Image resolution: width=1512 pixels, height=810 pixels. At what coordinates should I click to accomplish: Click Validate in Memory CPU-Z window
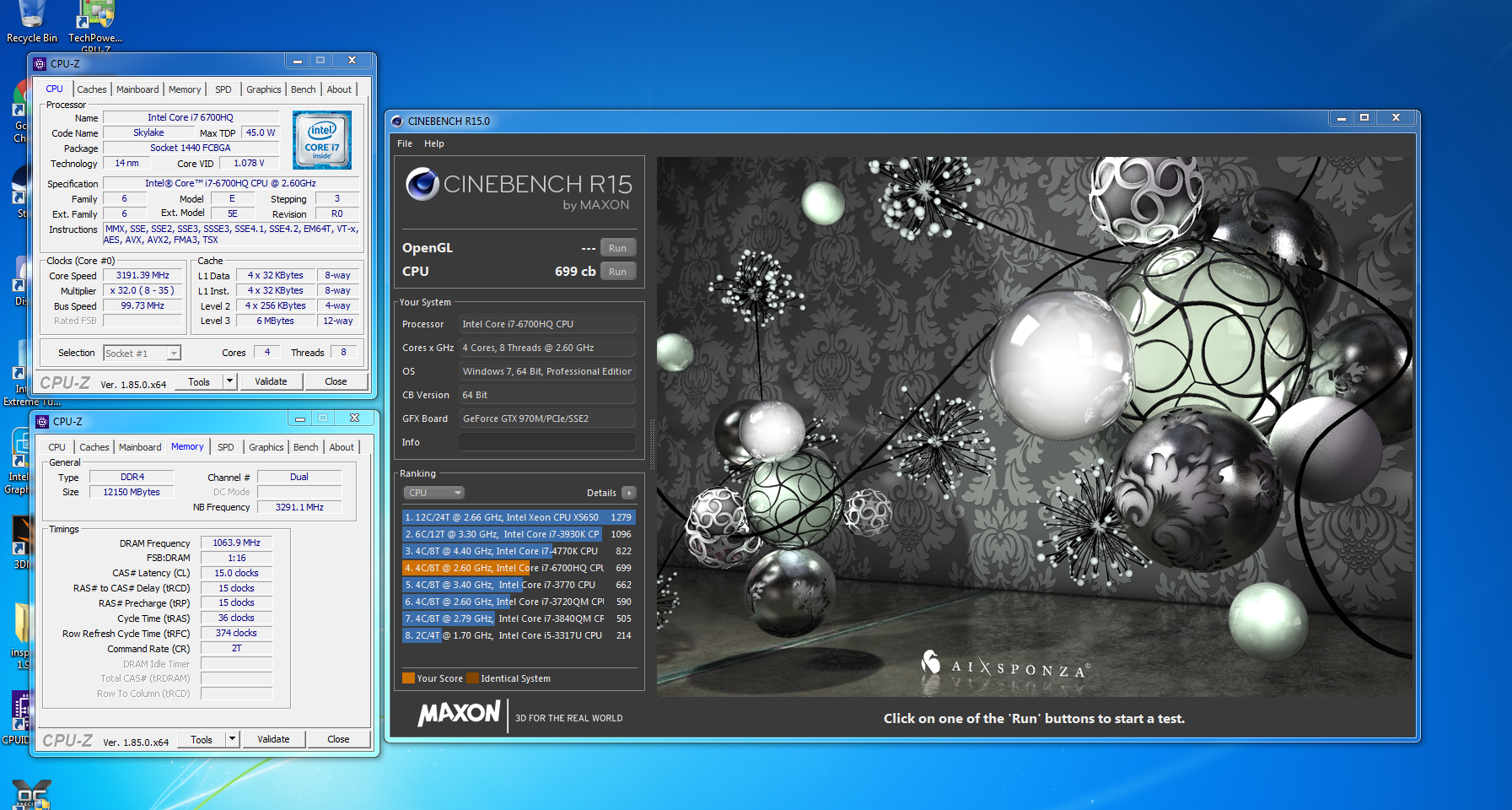(x=274, y=739)
